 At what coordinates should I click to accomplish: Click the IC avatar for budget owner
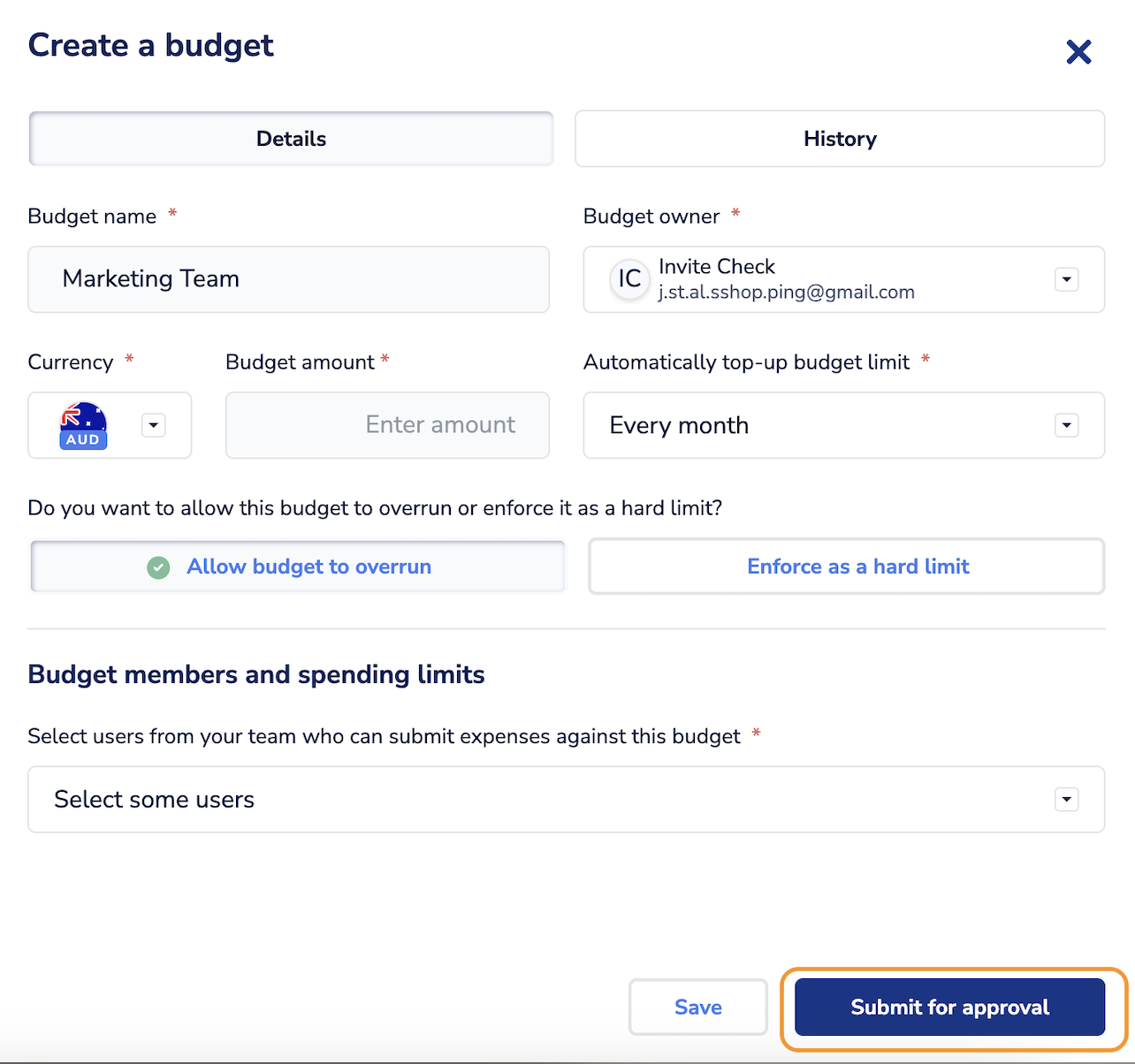(x=629, y=279)
